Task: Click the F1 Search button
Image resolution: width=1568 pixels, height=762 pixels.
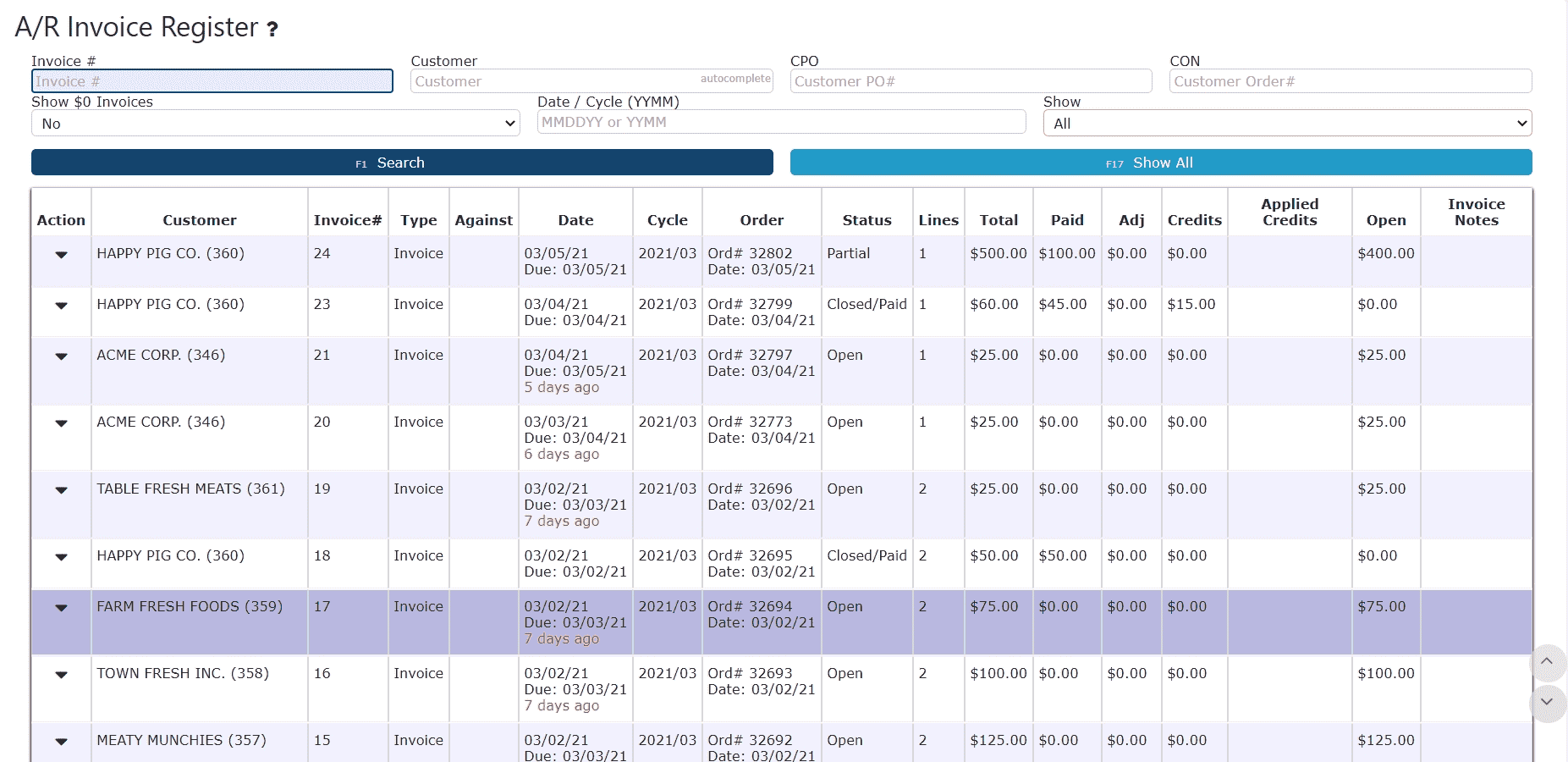Action: coord(402,163)
